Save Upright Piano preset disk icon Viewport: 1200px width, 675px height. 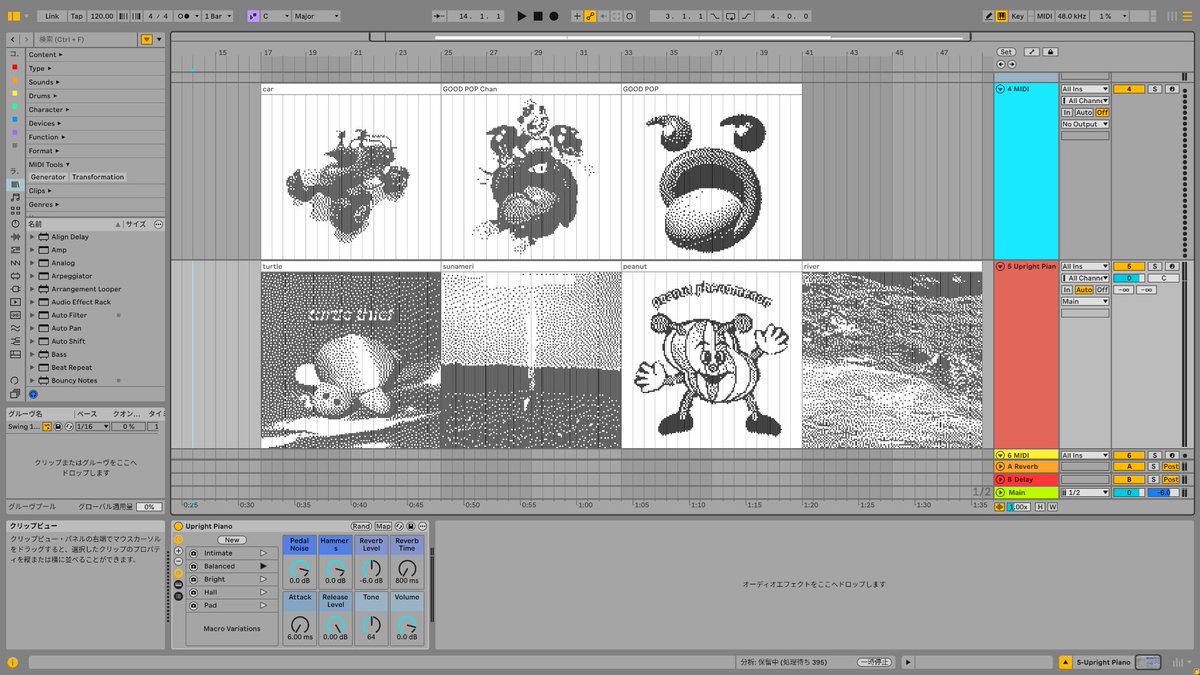[410, 526]
